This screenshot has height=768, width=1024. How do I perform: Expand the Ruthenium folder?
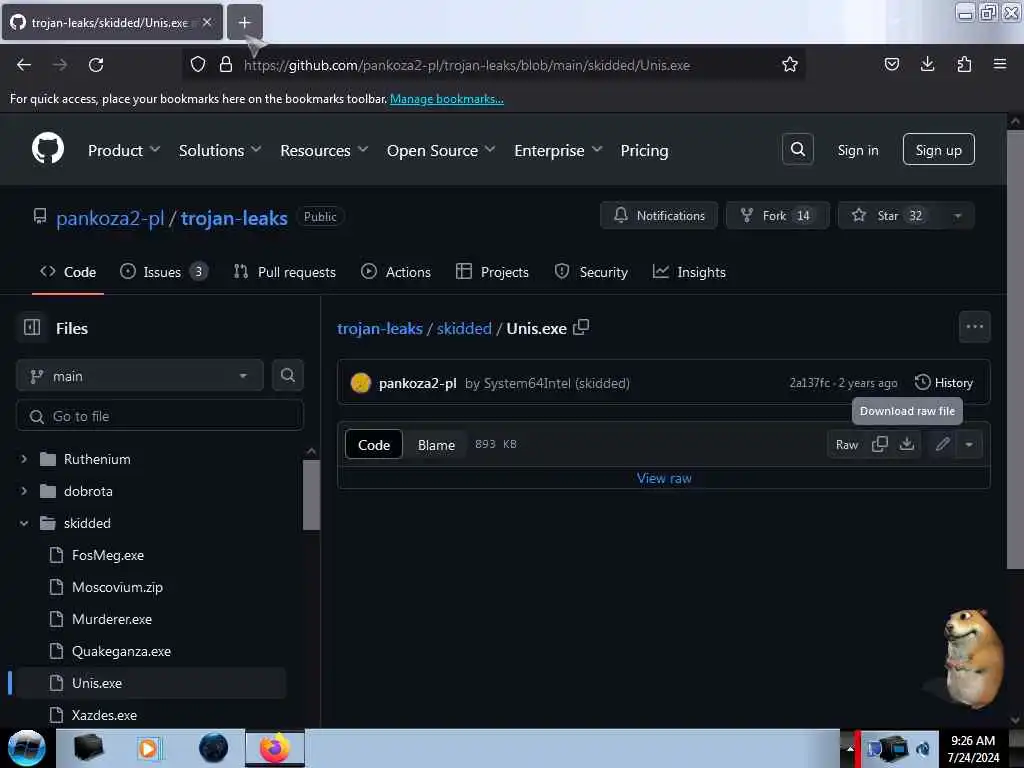click(24, 459)
